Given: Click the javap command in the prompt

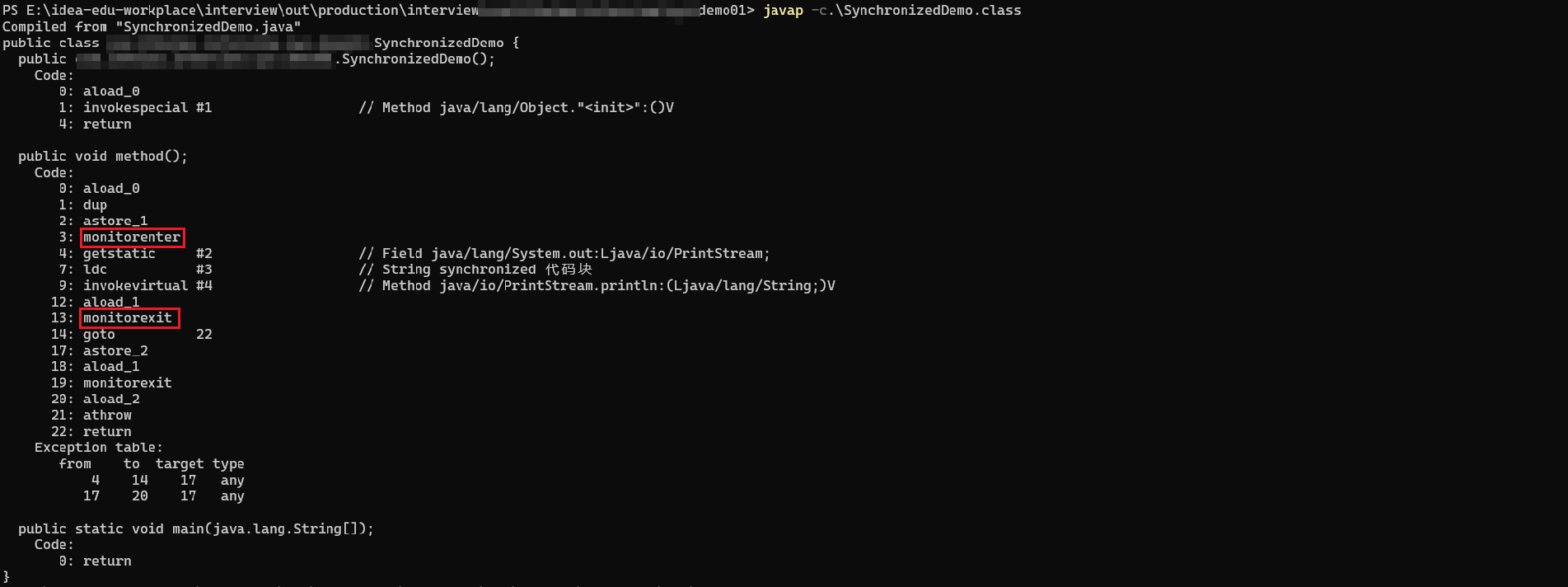Looking at the screenshot, I should pos(783,11).
